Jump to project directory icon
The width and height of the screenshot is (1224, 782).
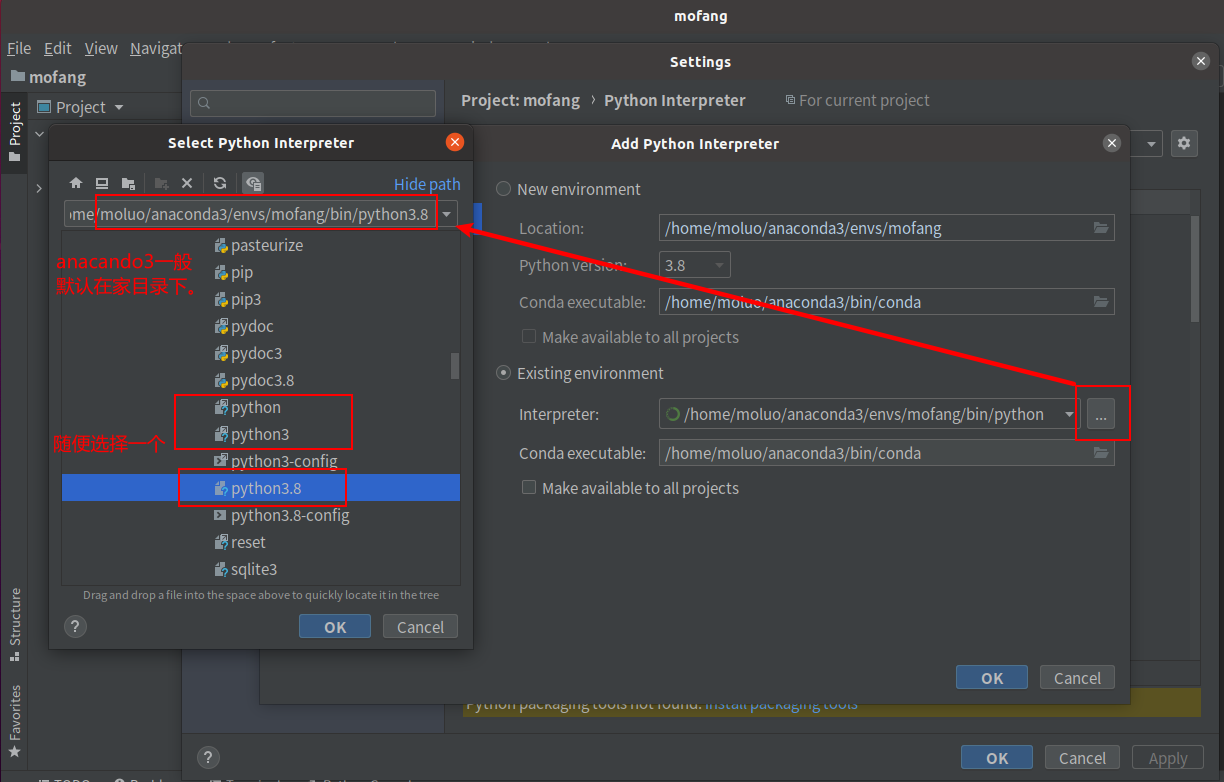(128, 183)
